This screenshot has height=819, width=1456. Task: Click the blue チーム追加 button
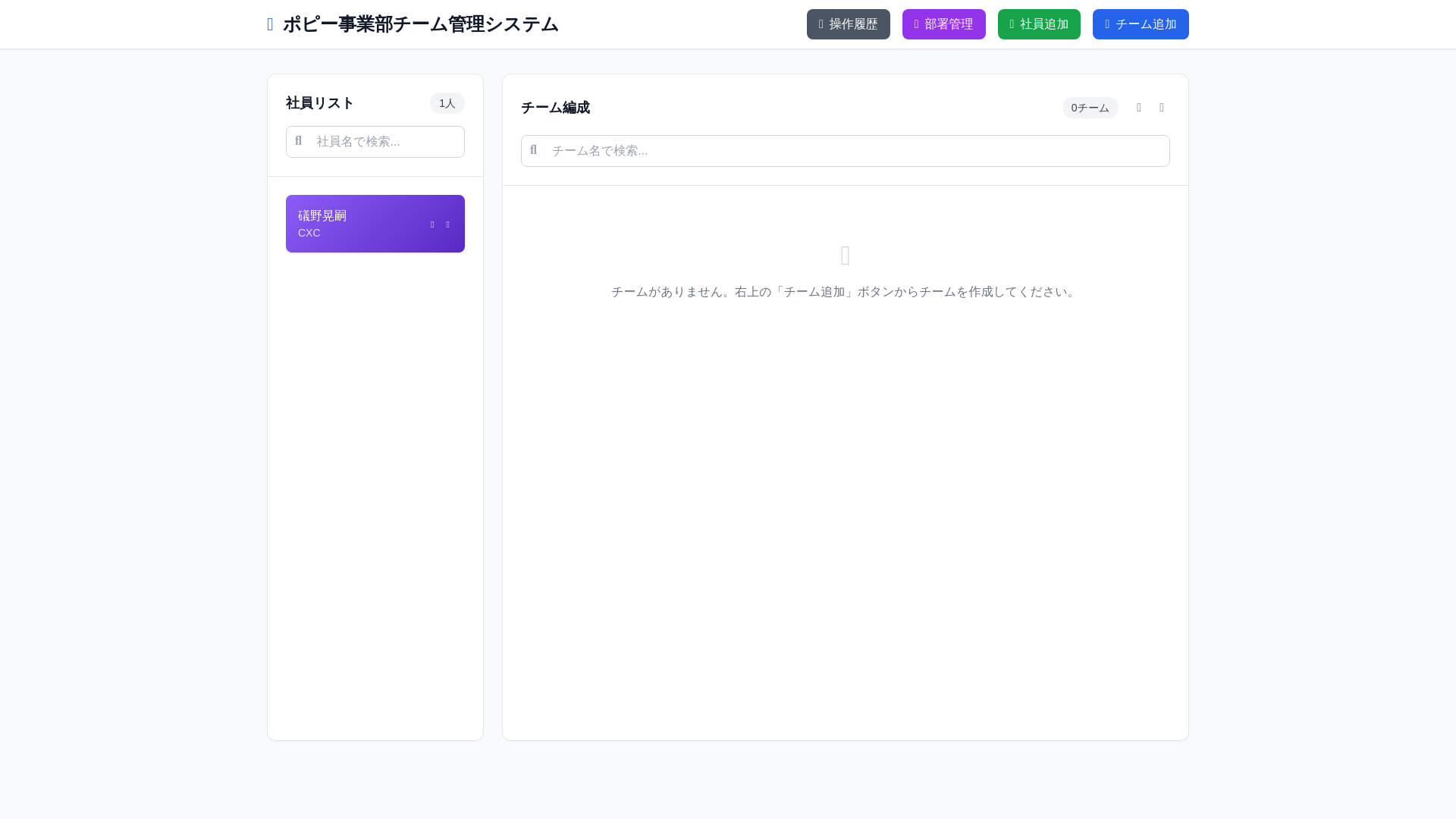(1141, 24)
